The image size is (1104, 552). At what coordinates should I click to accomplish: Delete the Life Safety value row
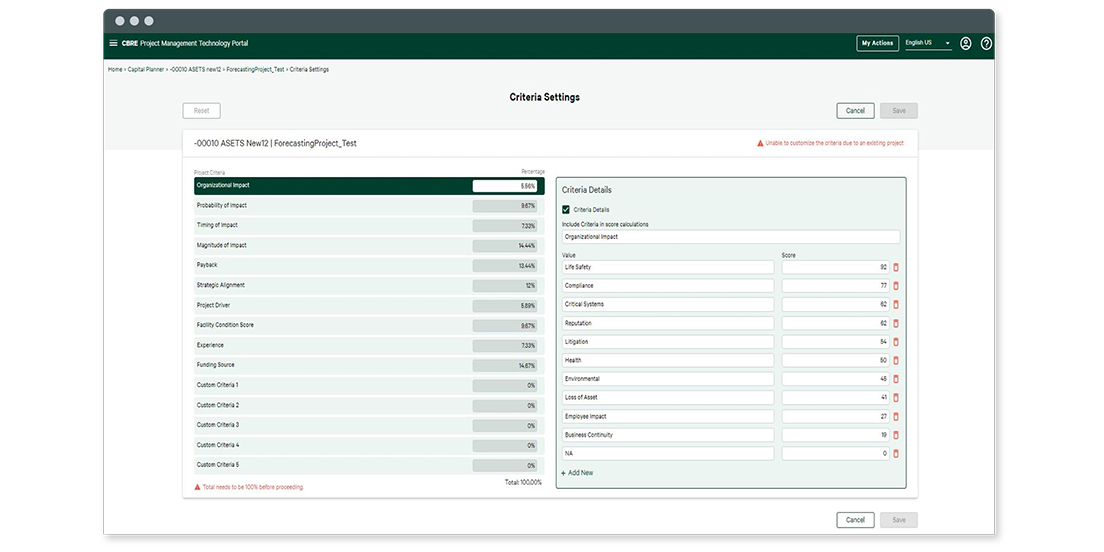[896, 267]
